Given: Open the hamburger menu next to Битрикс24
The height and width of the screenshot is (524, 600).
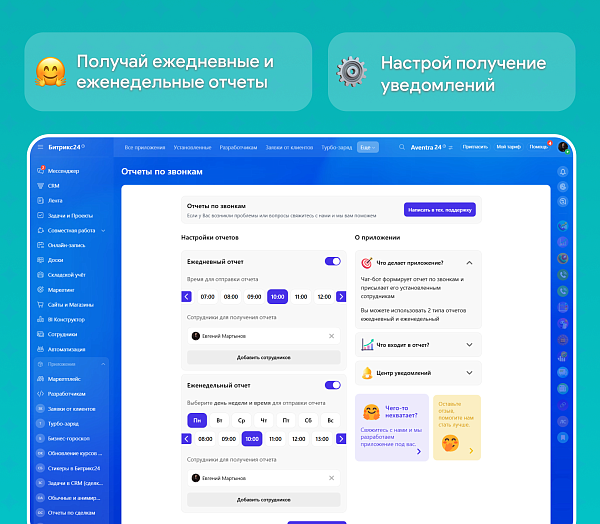Looking at the screenshot, I should pyautogui.click(x=41, y=147).
